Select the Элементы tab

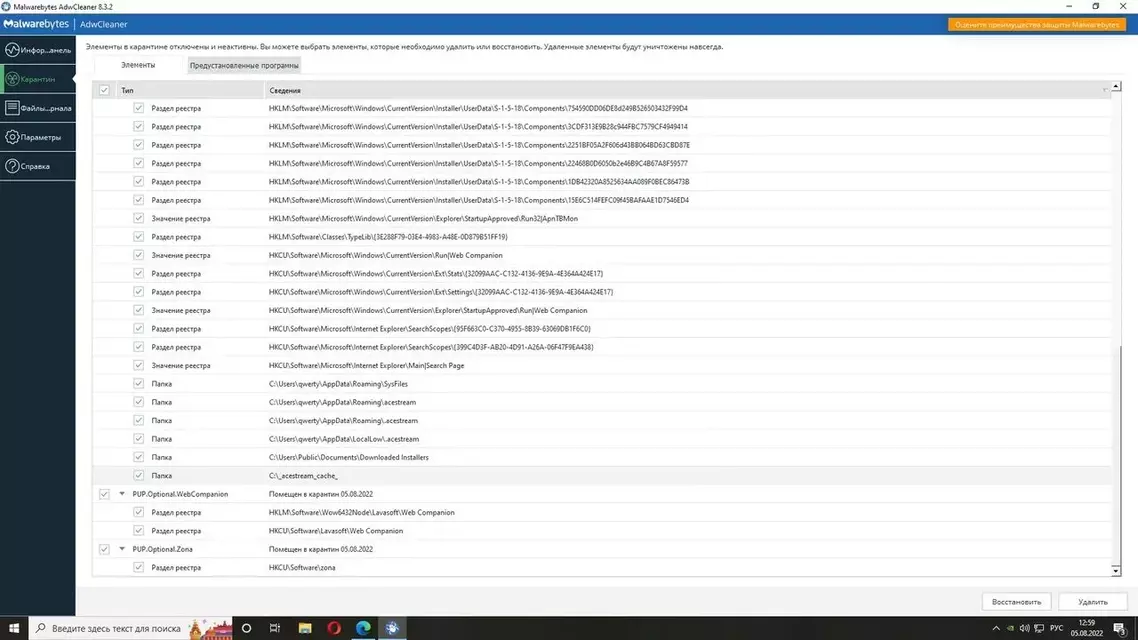tap(138, 65)
